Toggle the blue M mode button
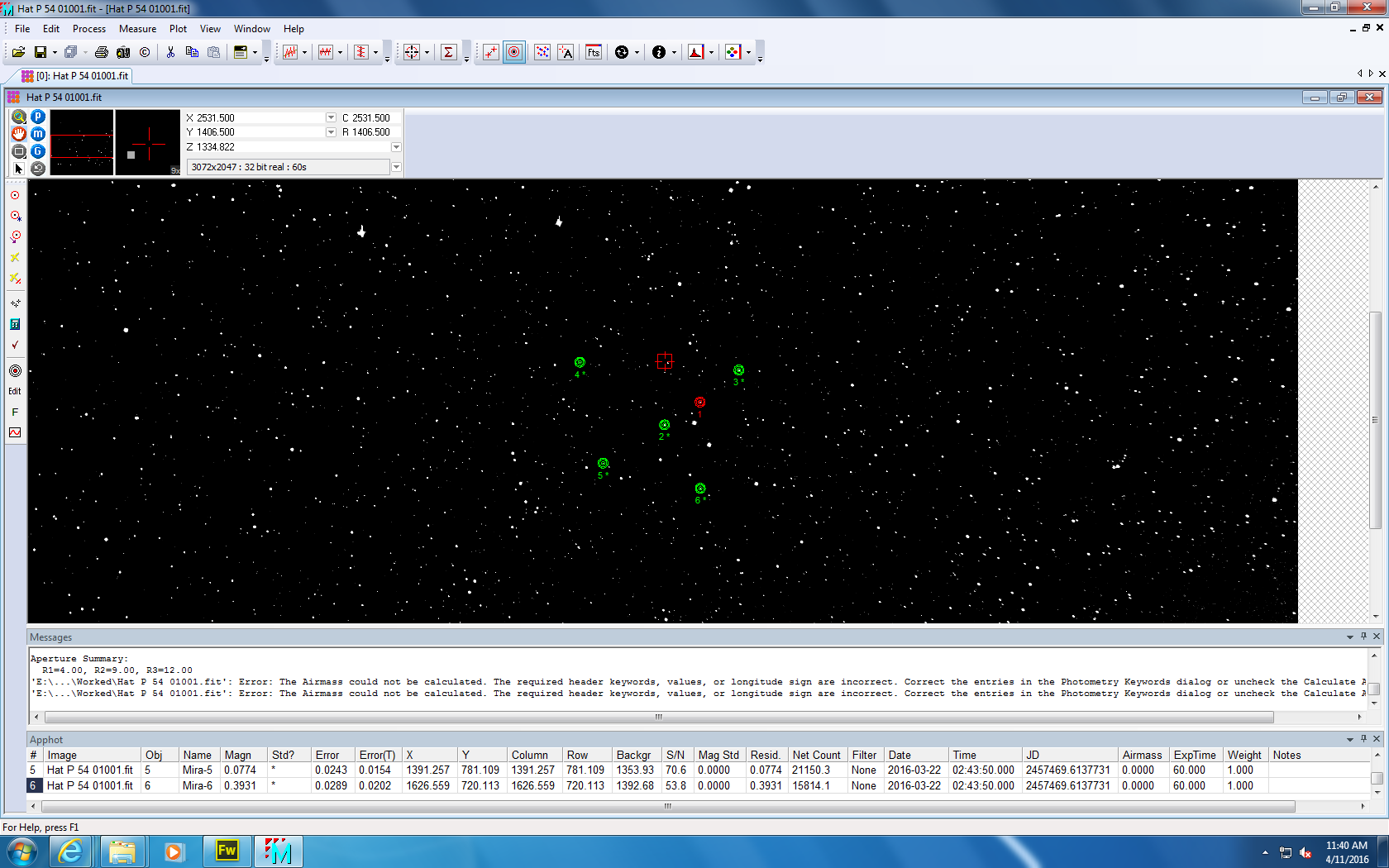The image size is (1389, 868). 38,134
